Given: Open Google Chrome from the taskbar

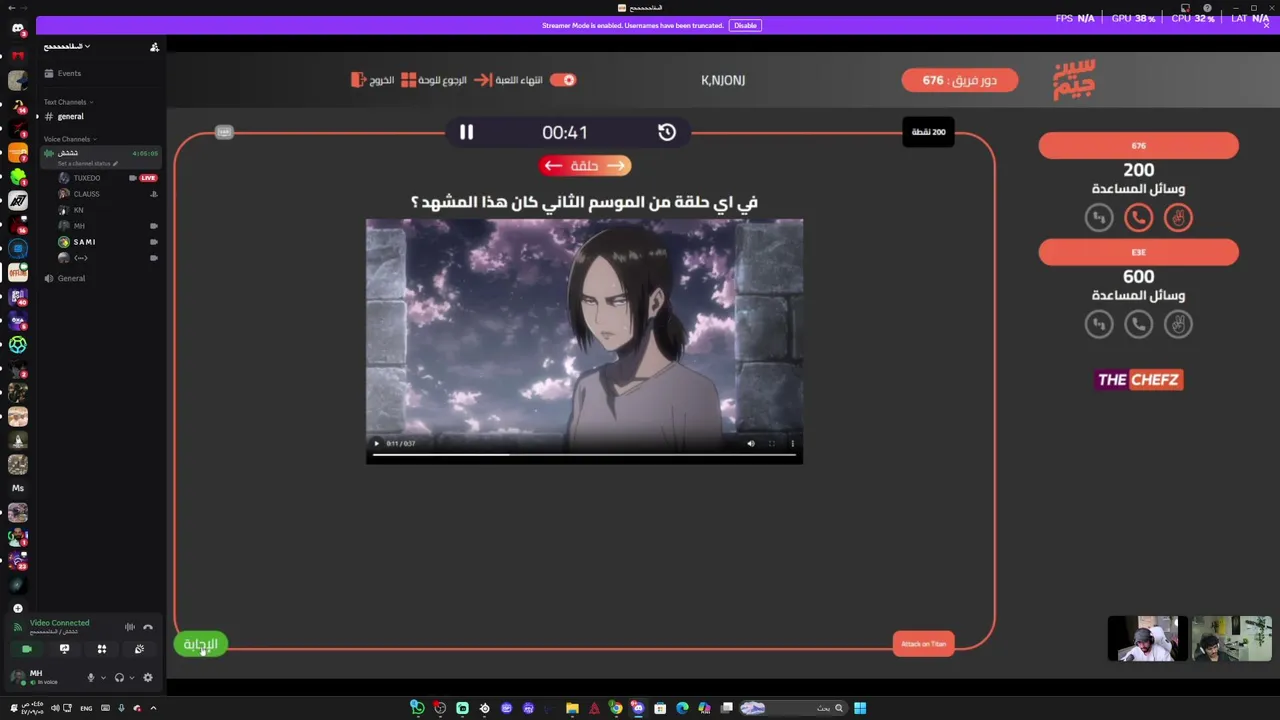Looking at the screenshot, I should coord(616,708).
